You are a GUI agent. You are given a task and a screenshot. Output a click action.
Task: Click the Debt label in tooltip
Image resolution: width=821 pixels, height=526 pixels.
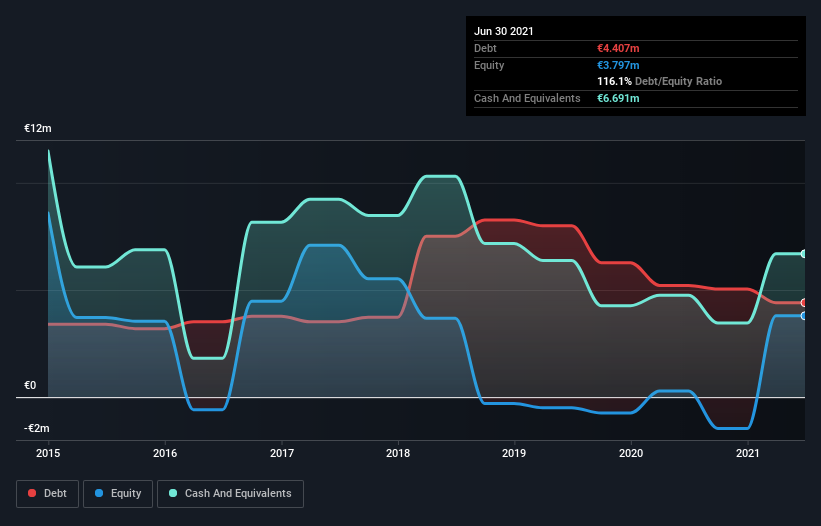click(x=485, y=48)
